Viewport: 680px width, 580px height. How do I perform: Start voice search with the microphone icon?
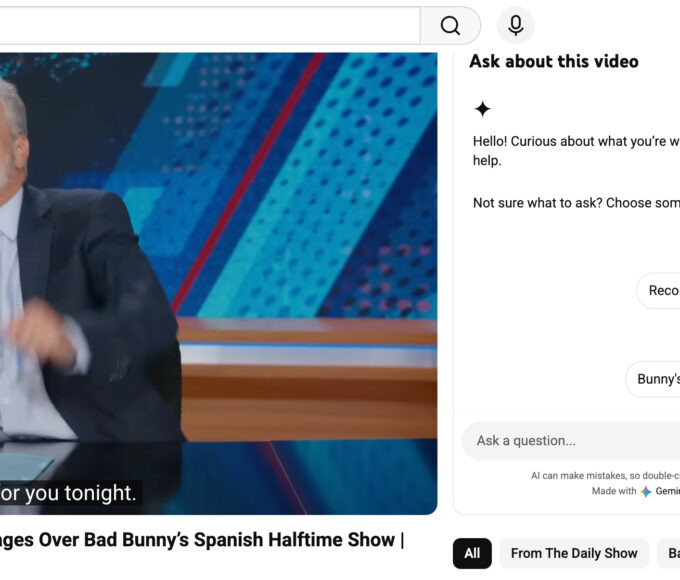pos(515,26)
